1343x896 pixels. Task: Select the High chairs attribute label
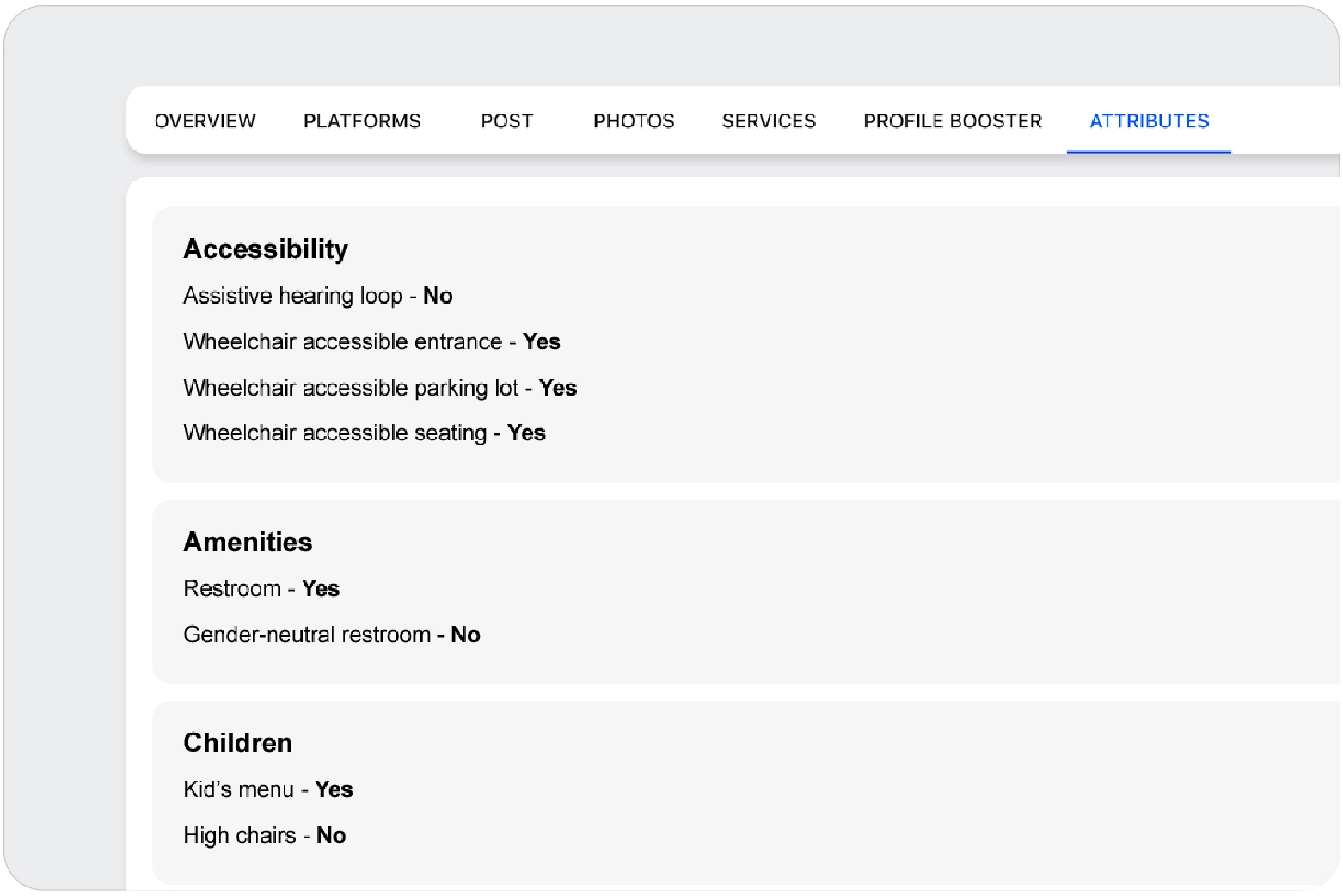tap(239, 836)
